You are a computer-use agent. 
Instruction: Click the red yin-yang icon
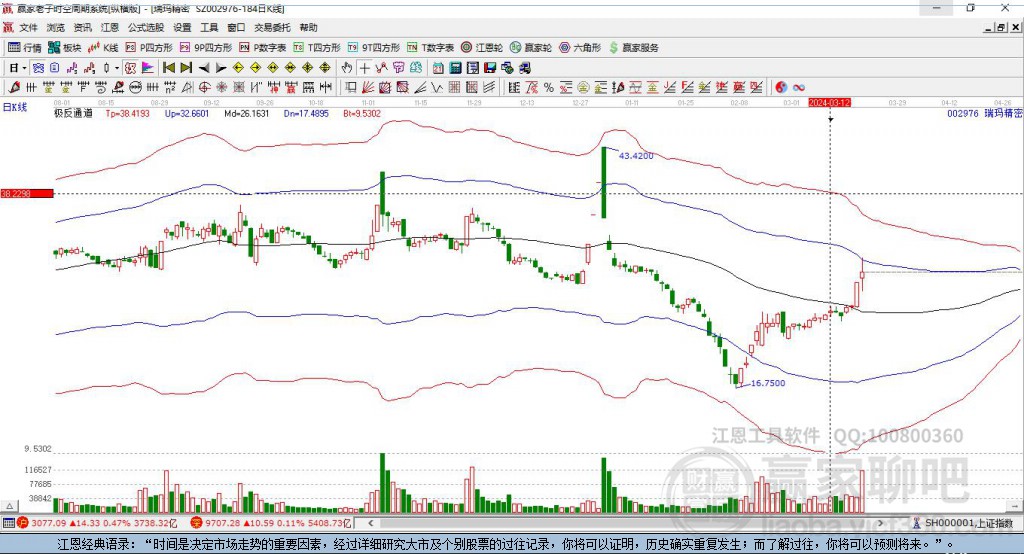(781, 87)
